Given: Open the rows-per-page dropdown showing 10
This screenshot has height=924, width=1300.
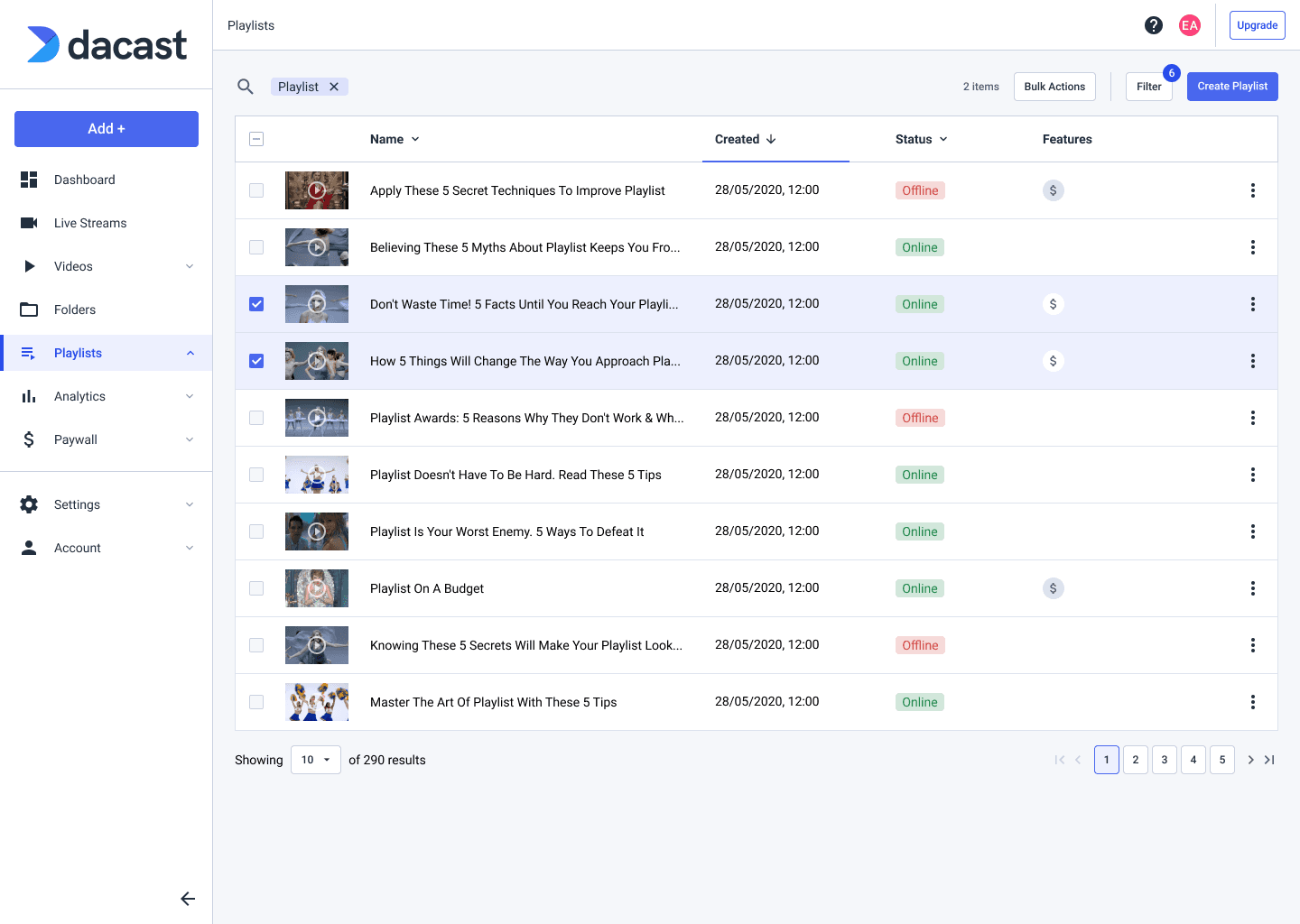Looking at the screenshot, I should pos(315,760).
